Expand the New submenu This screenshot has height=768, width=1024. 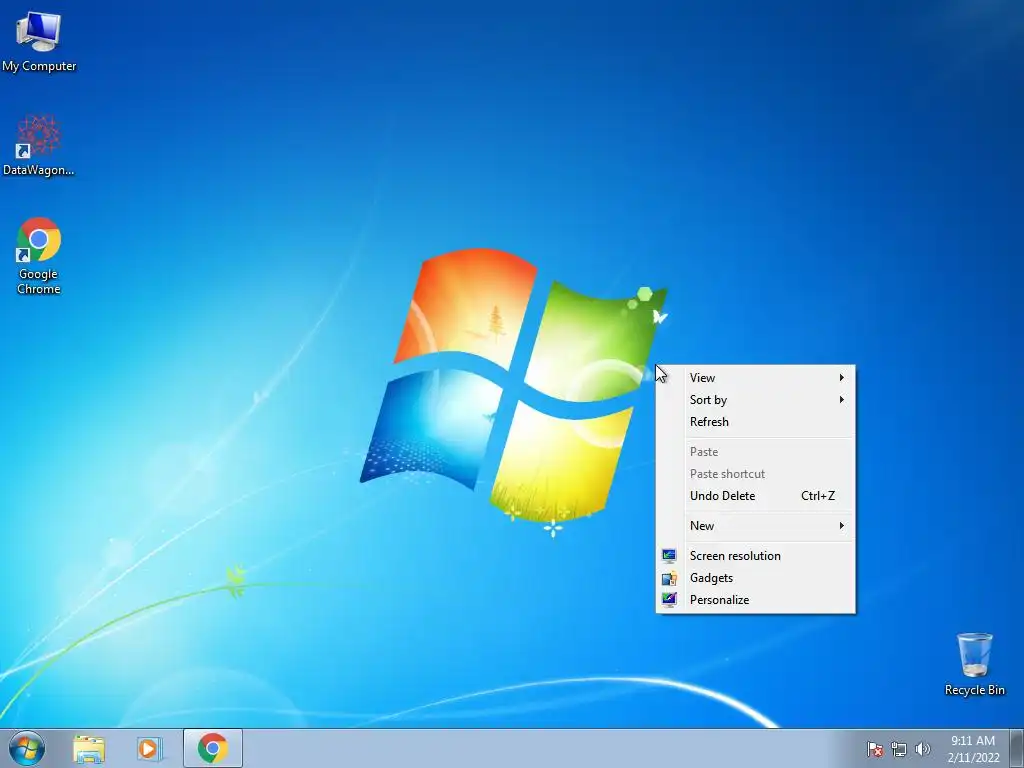[x=756, y=526]
